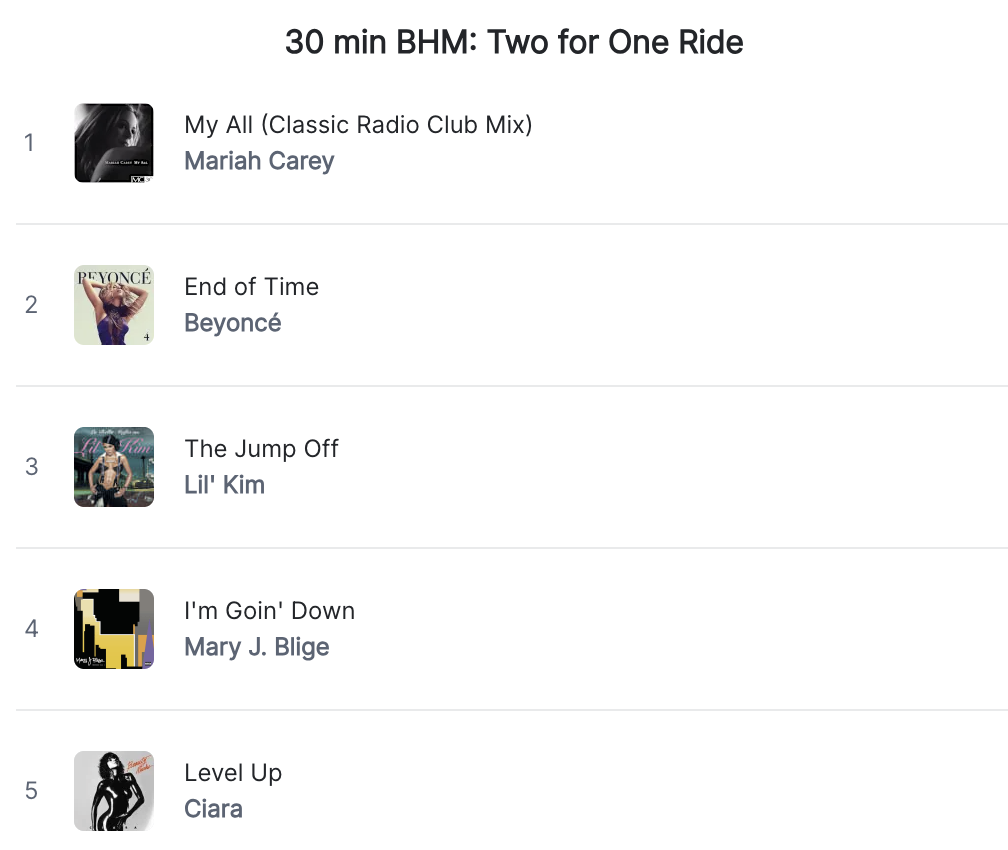Click the playlist title "30 min BHM: Two for One Ride"
1008x850 pixels.
click(x=514, y=42)
